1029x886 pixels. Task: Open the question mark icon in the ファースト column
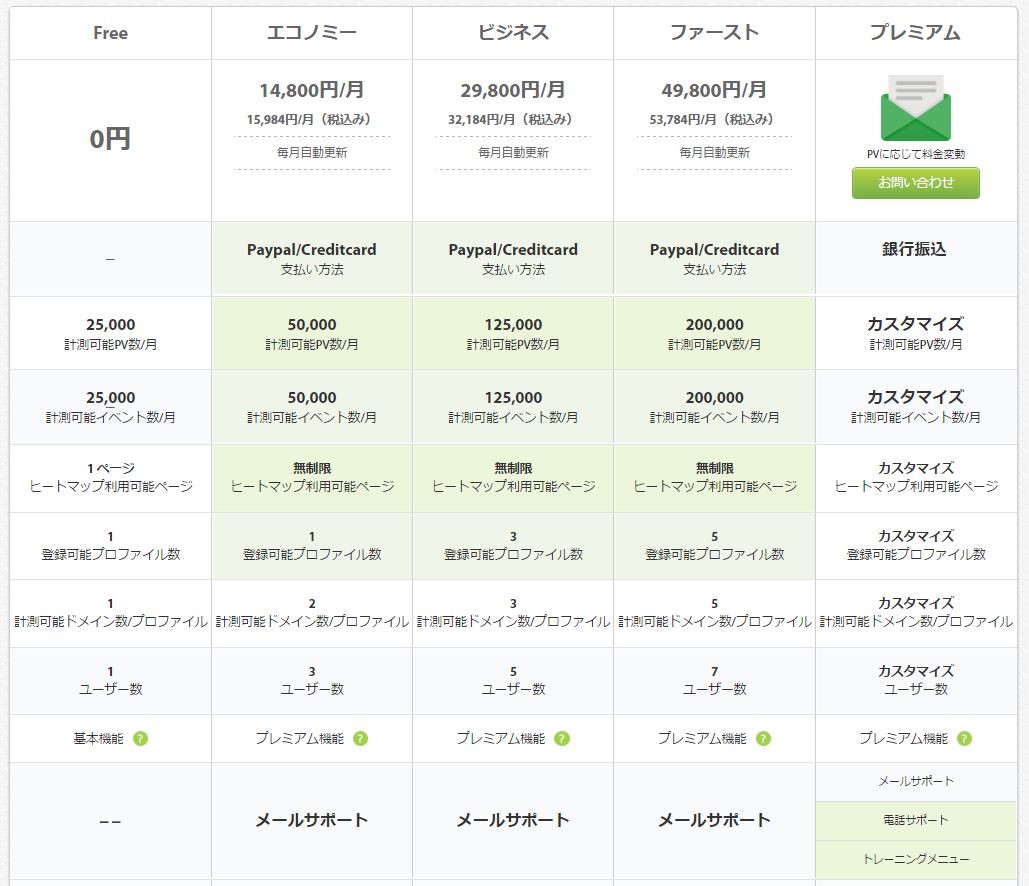763,739
